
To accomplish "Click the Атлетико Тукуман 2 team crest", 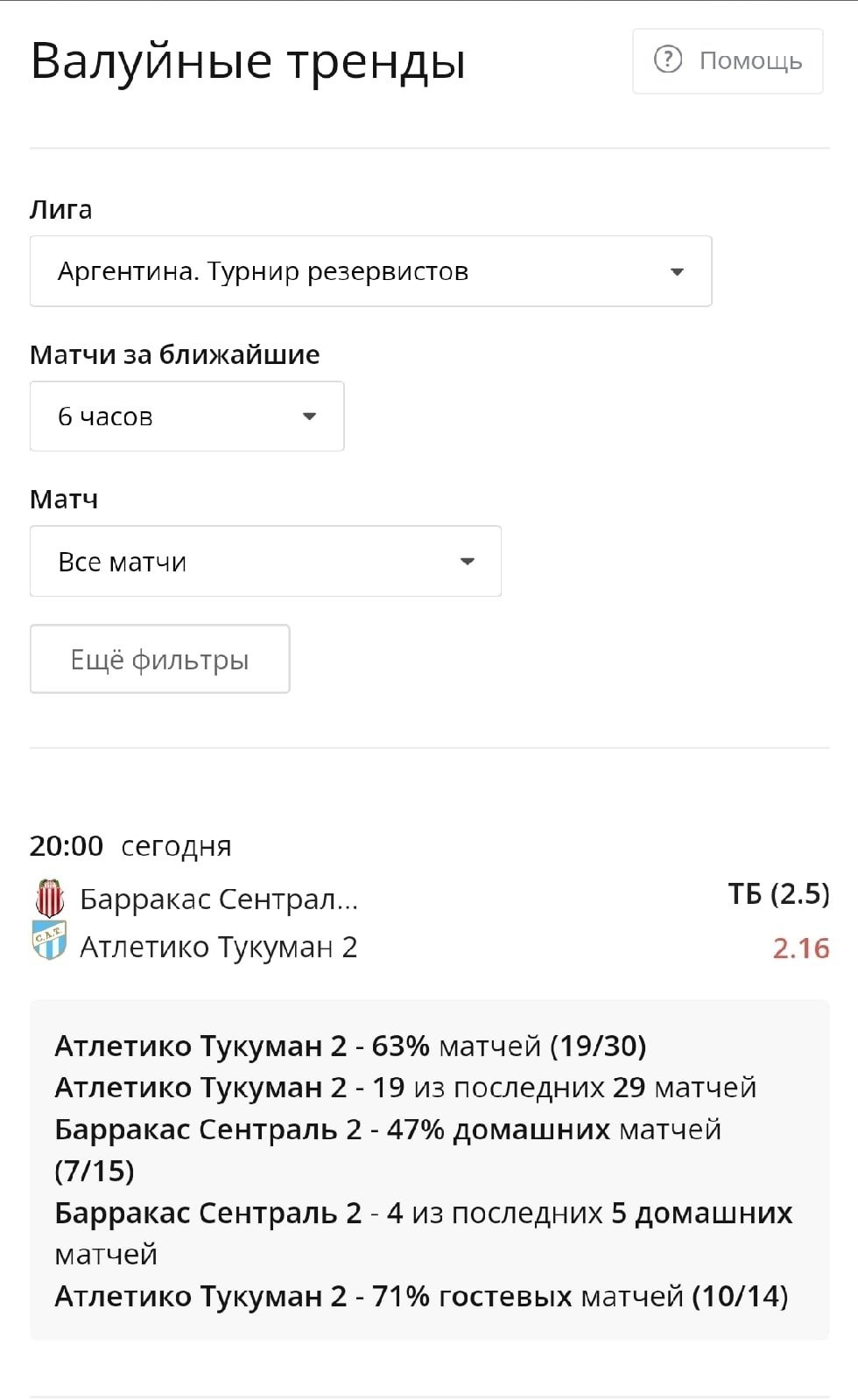I will click(x=49, y=941).
